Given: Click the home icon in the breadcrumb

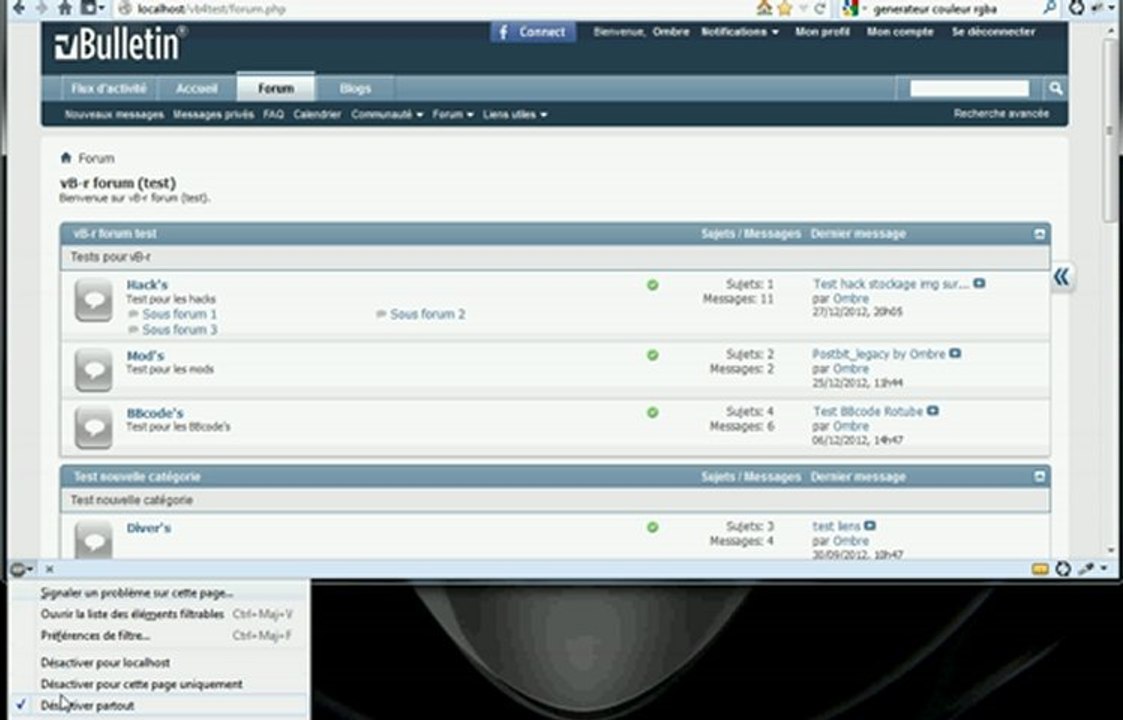Looking at the screenshot, I should coord(66,158).
